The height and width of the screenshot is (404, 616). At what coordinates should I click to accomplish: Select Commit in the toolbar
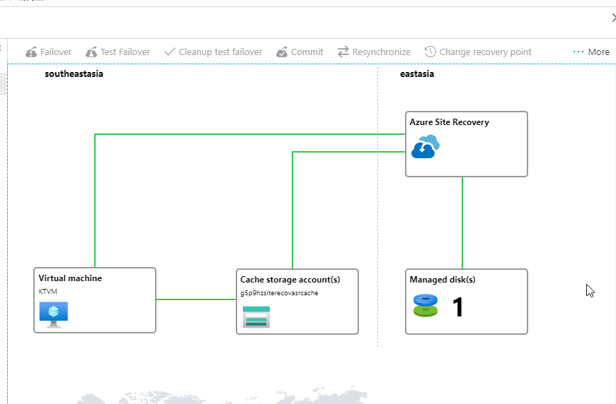tap(300, 52)
